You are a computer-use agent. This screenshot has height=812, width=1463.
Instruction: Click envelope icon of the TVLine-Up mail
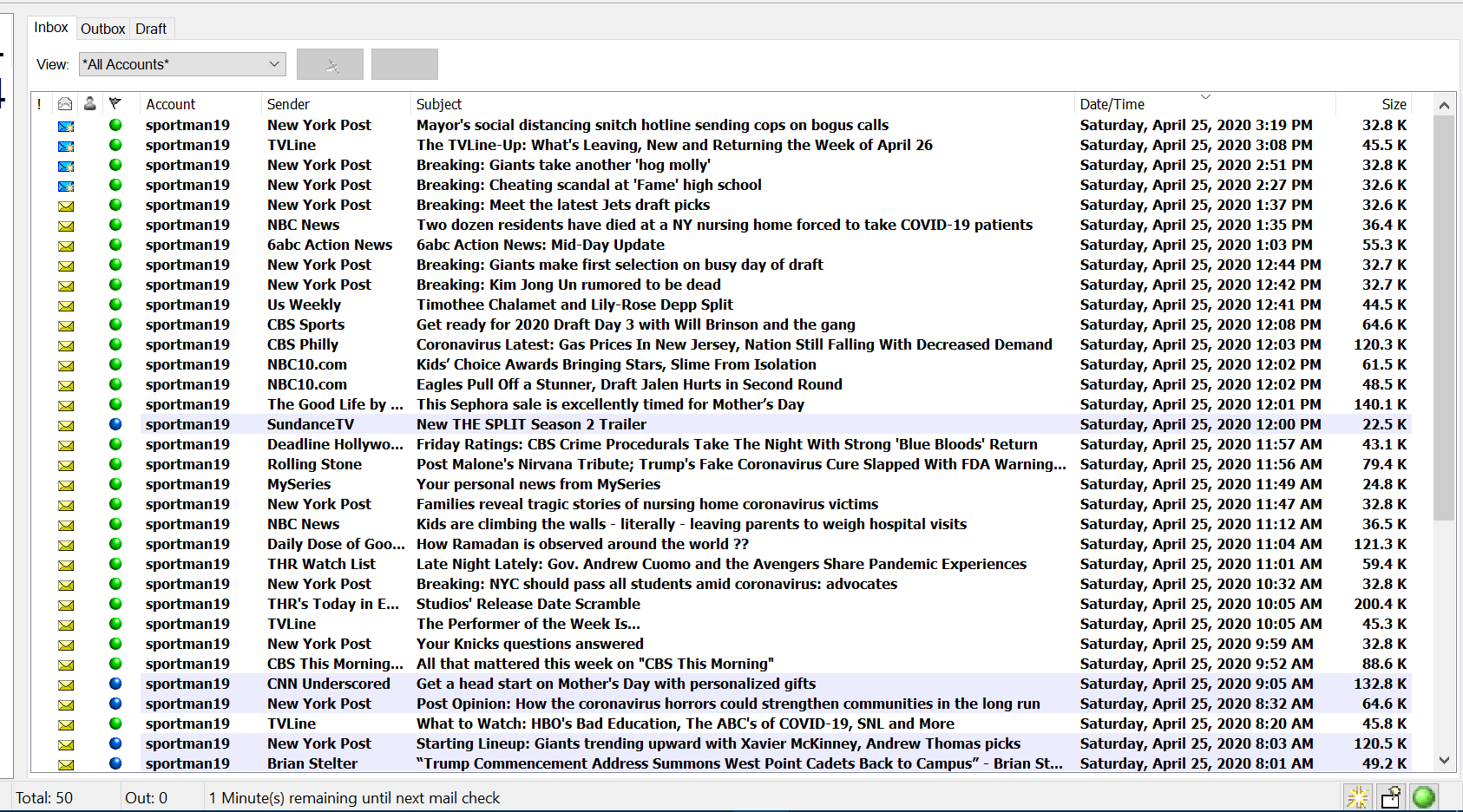click(x=66, y=146)
